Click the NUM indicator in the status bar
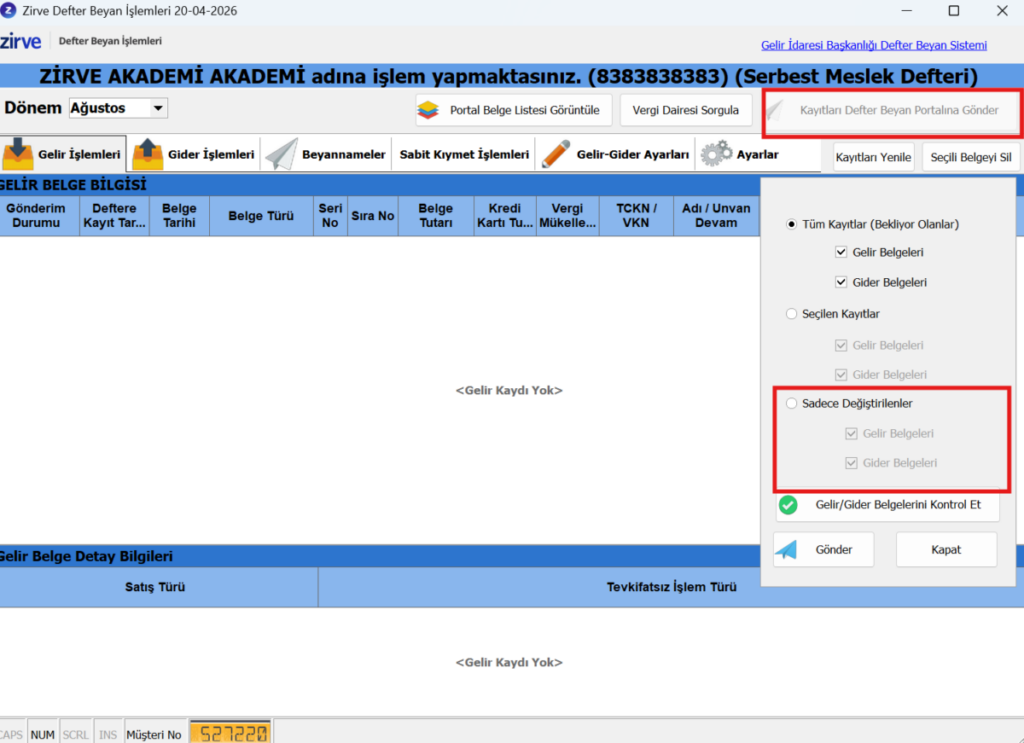 click(42, 735)
